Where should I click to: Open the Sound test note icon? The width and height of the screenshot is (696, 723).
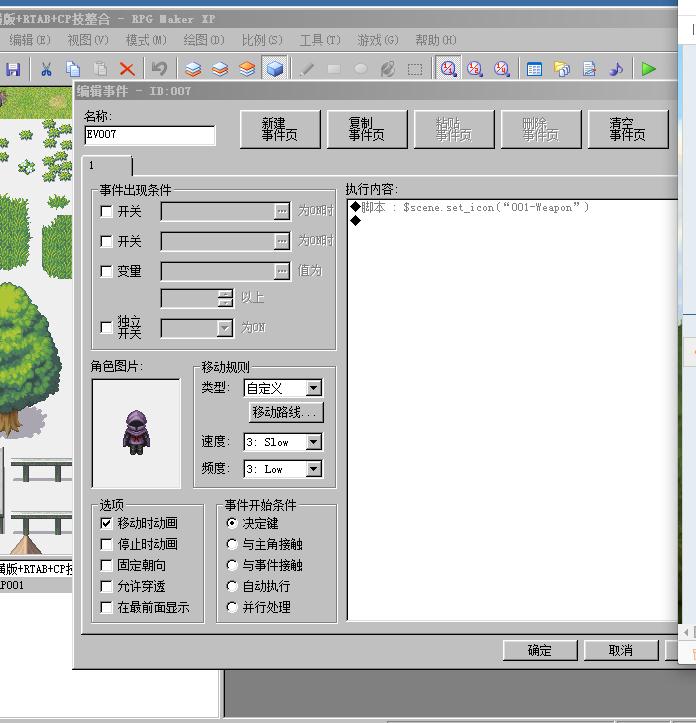(x=616, y=69)
